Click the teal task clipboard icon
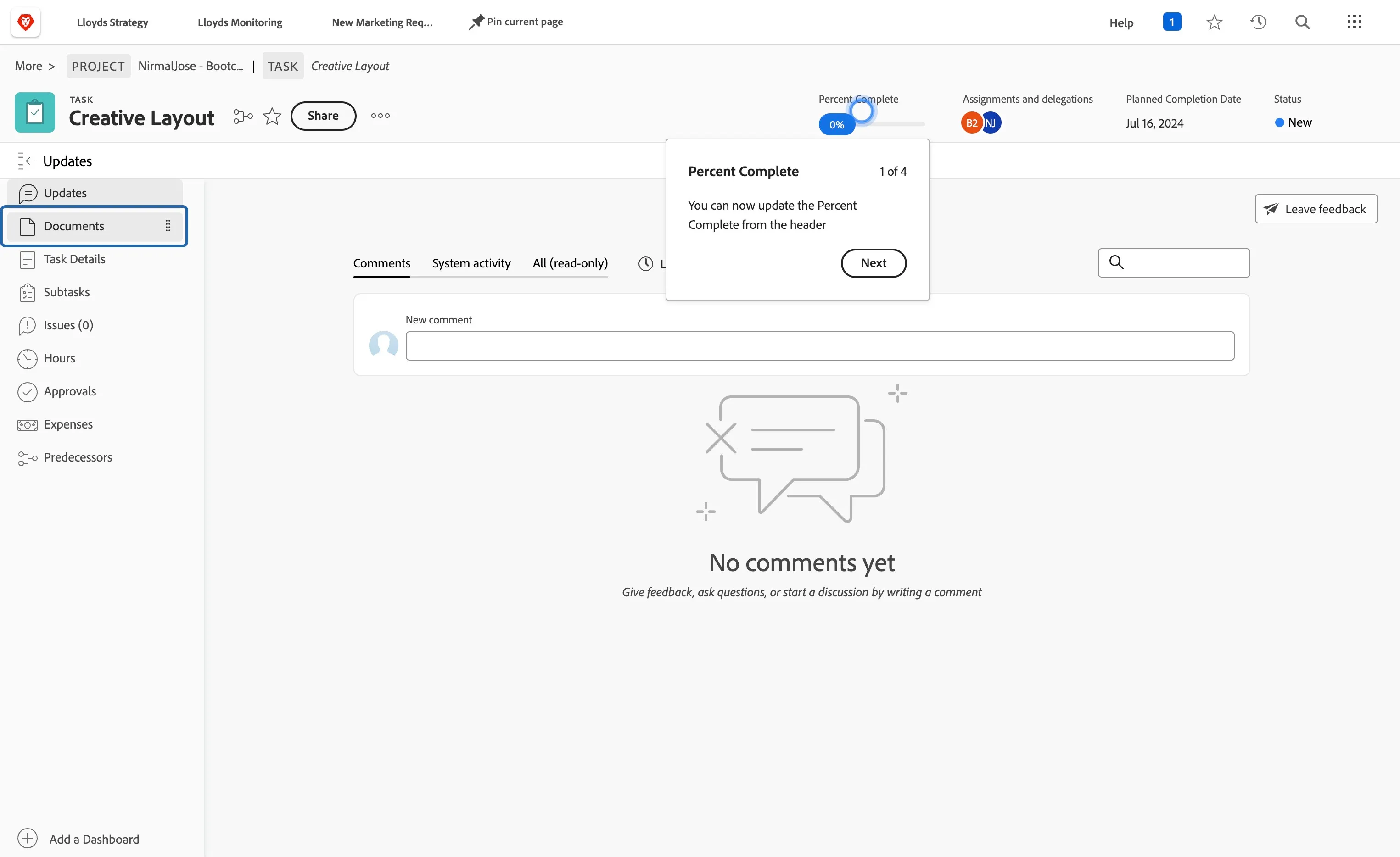The width and height of the screenshot is (1400, 857). pos(35,112)
